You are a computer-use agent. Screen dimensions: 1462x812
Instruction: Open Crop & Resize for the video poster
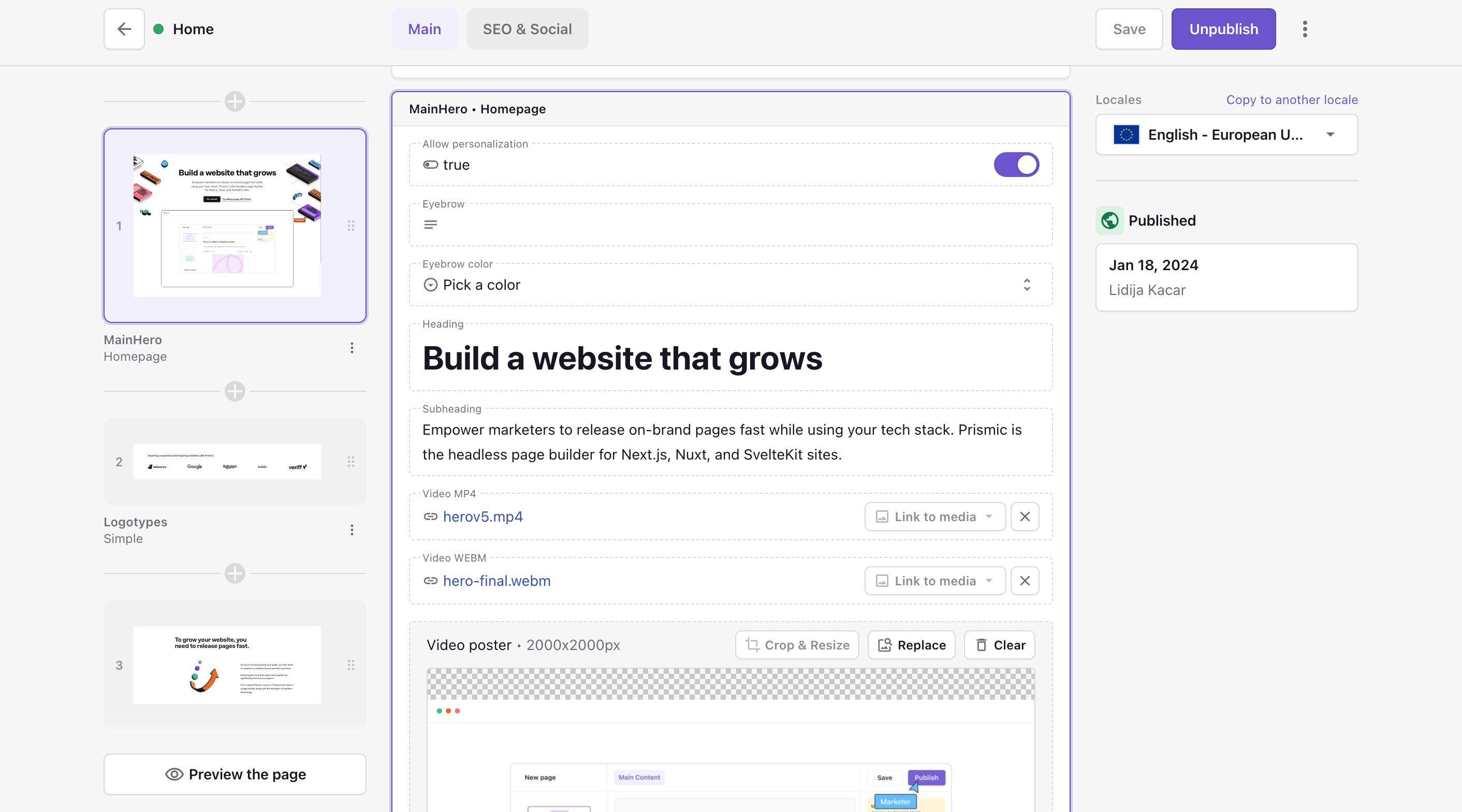796,645
